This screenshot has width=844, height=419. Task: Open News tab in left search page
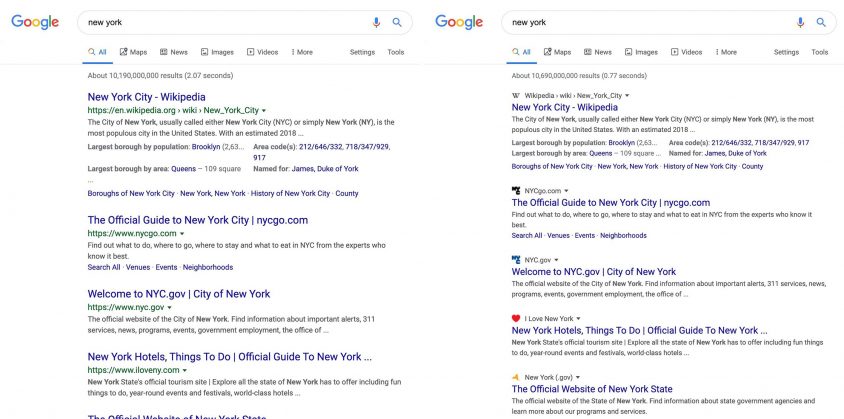pos(174,52)
